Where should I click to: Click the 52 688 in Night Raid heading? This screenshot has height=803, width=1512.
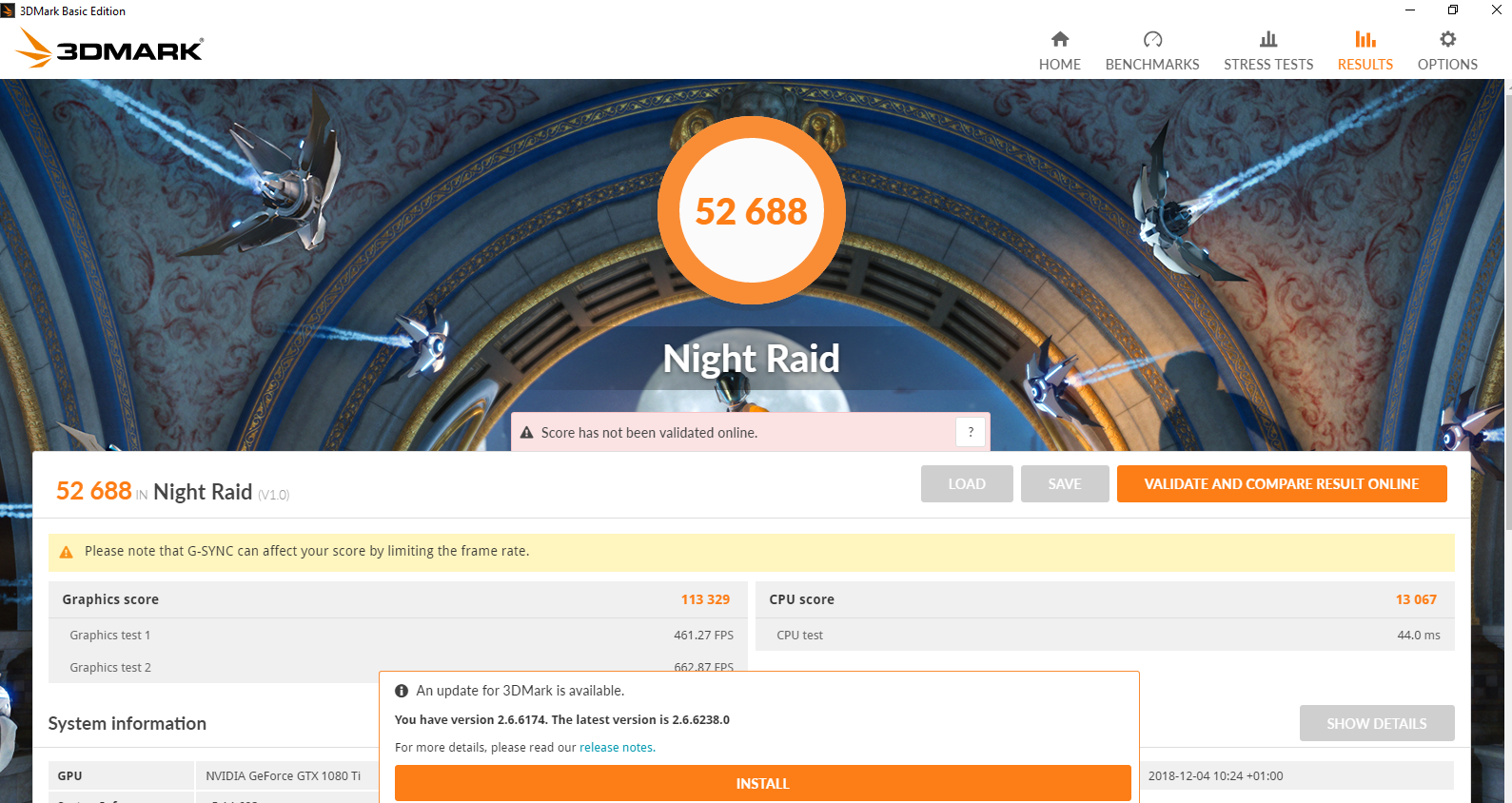(172, 491)
